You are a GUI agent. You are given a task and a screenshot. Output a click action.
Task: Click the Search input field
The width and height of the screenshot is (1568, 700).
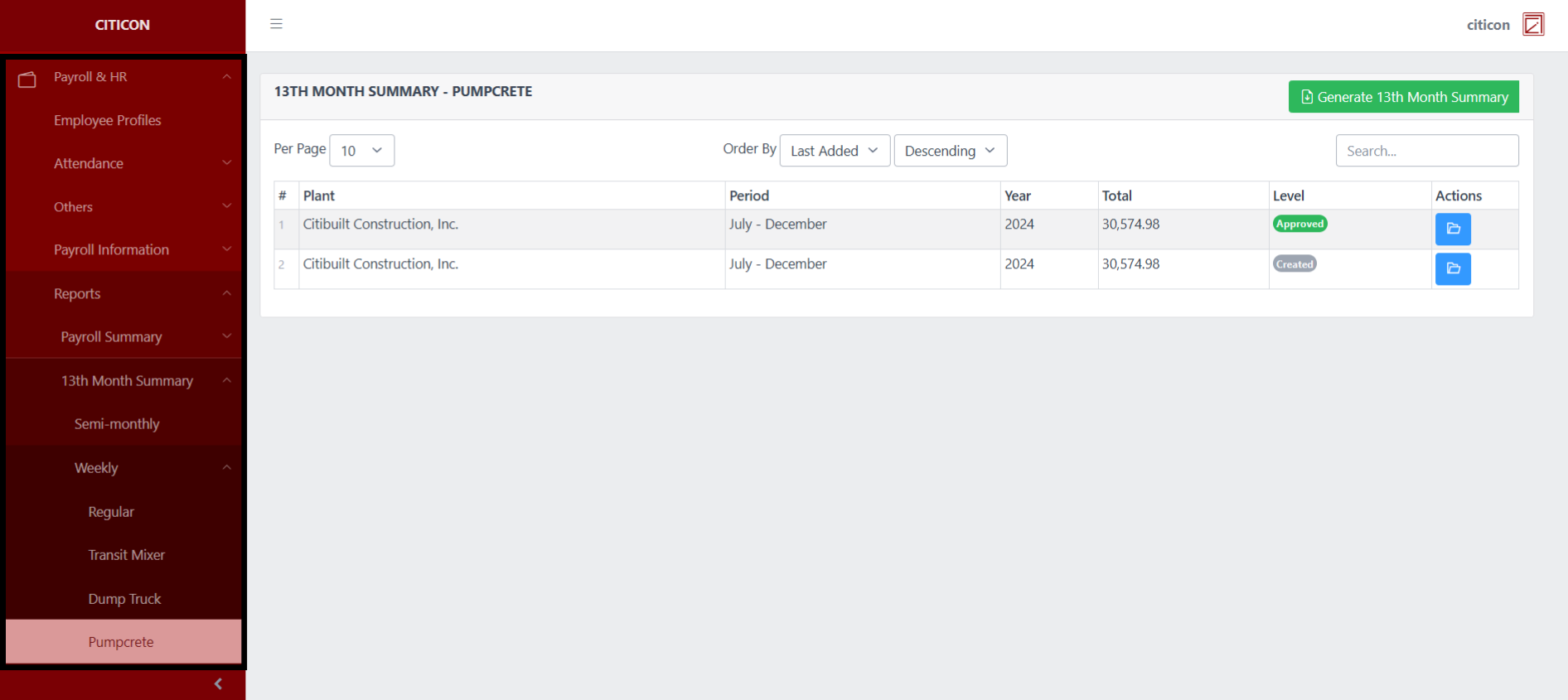pos(1426,151)
